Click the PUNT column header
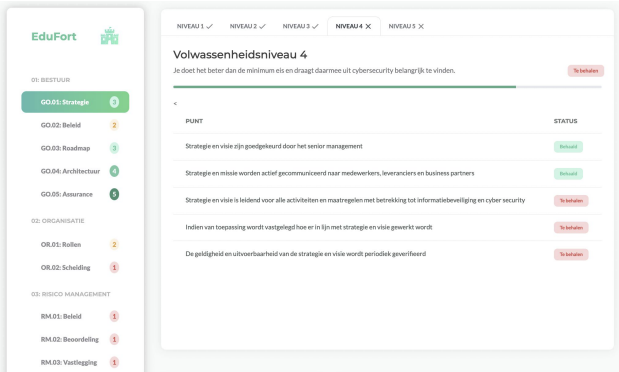619x372 pixels. [x=194, y=121]
